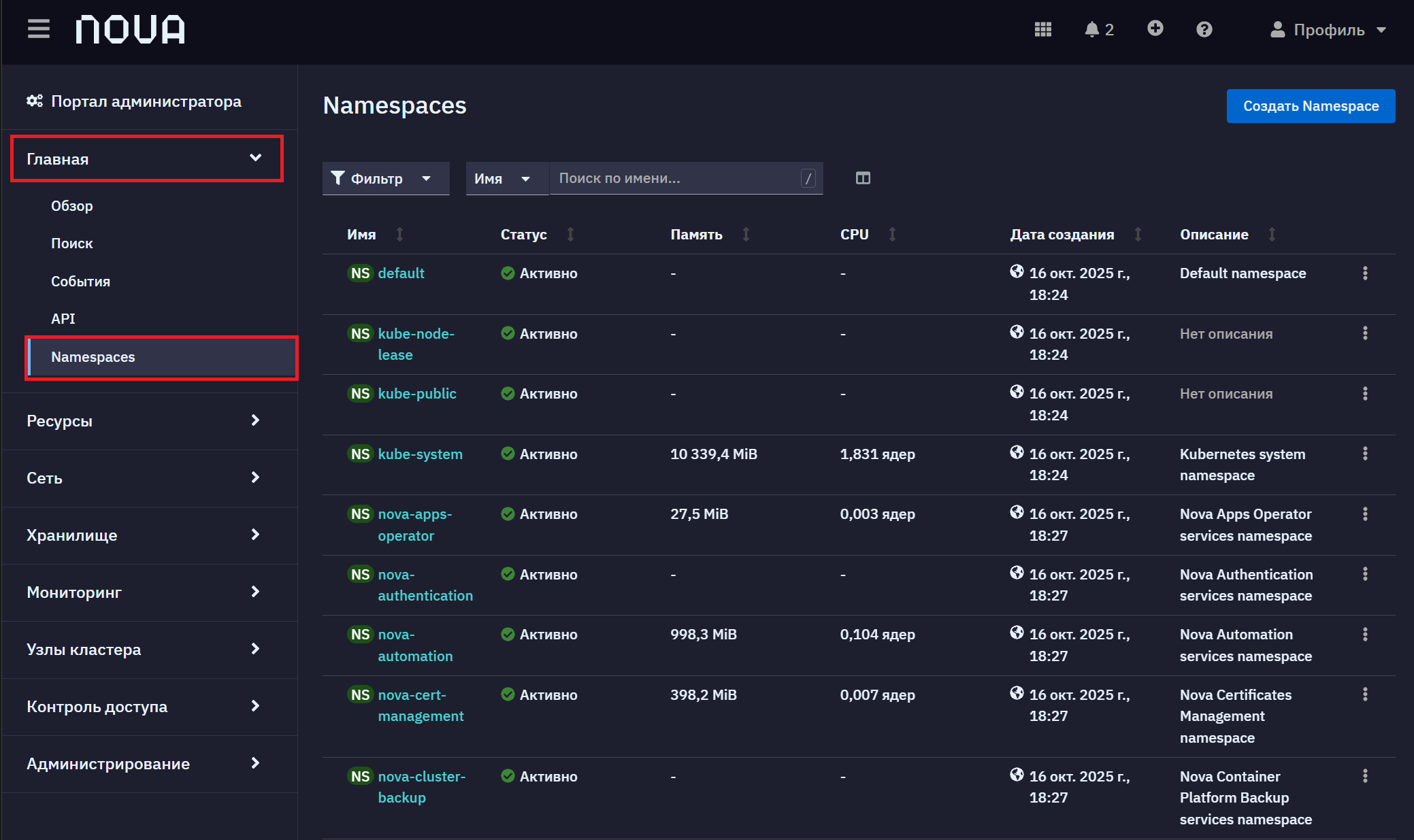1414x840 pixels.
Task: Select События in the sidebar
Action: coord(80,282)
